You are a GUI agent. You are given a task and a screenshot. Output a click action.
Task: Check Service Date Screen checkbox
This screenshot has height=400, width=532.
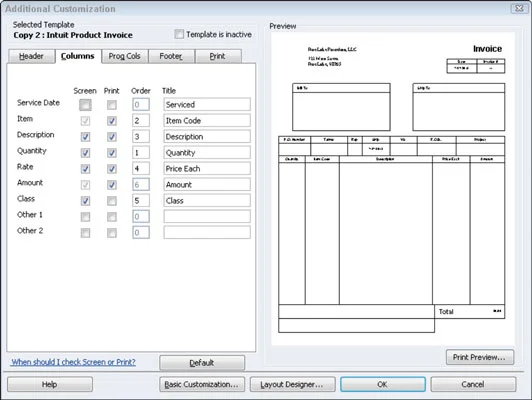pos(85,105)
